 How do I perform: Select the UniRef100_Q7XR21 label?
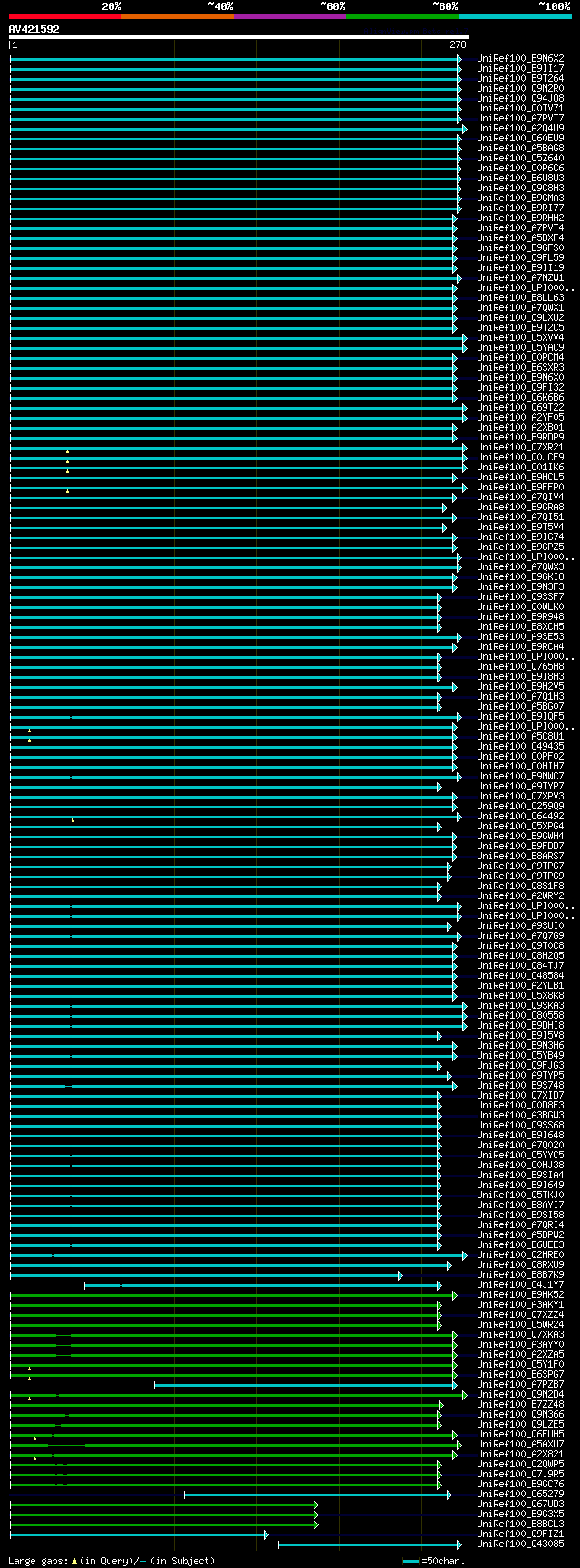coord(520,447)
